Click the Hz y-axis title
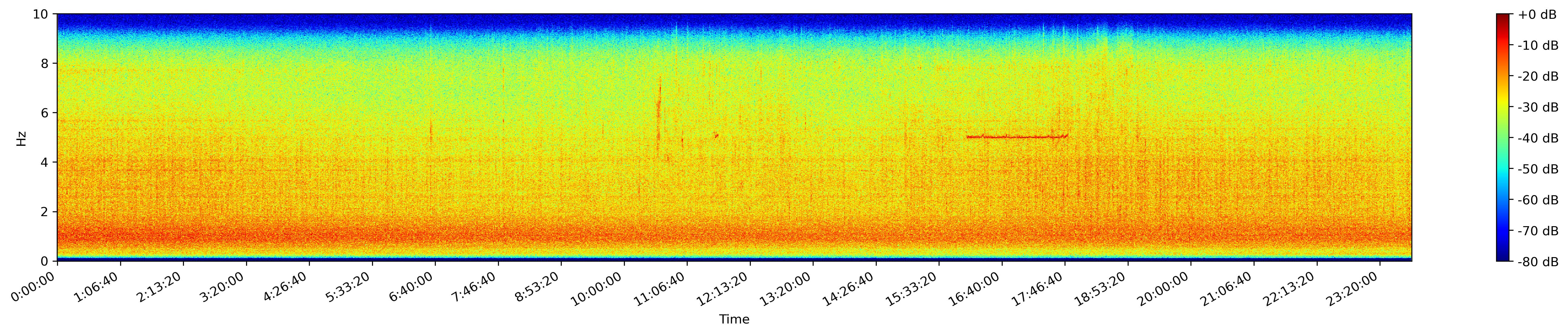Viewport: 1568px width, 335px height. click(21, 138)
